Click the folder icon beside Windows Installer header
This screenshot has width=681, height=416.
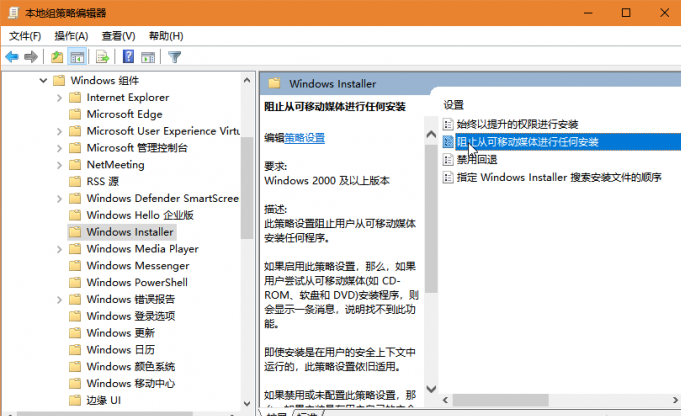(274, 83)
